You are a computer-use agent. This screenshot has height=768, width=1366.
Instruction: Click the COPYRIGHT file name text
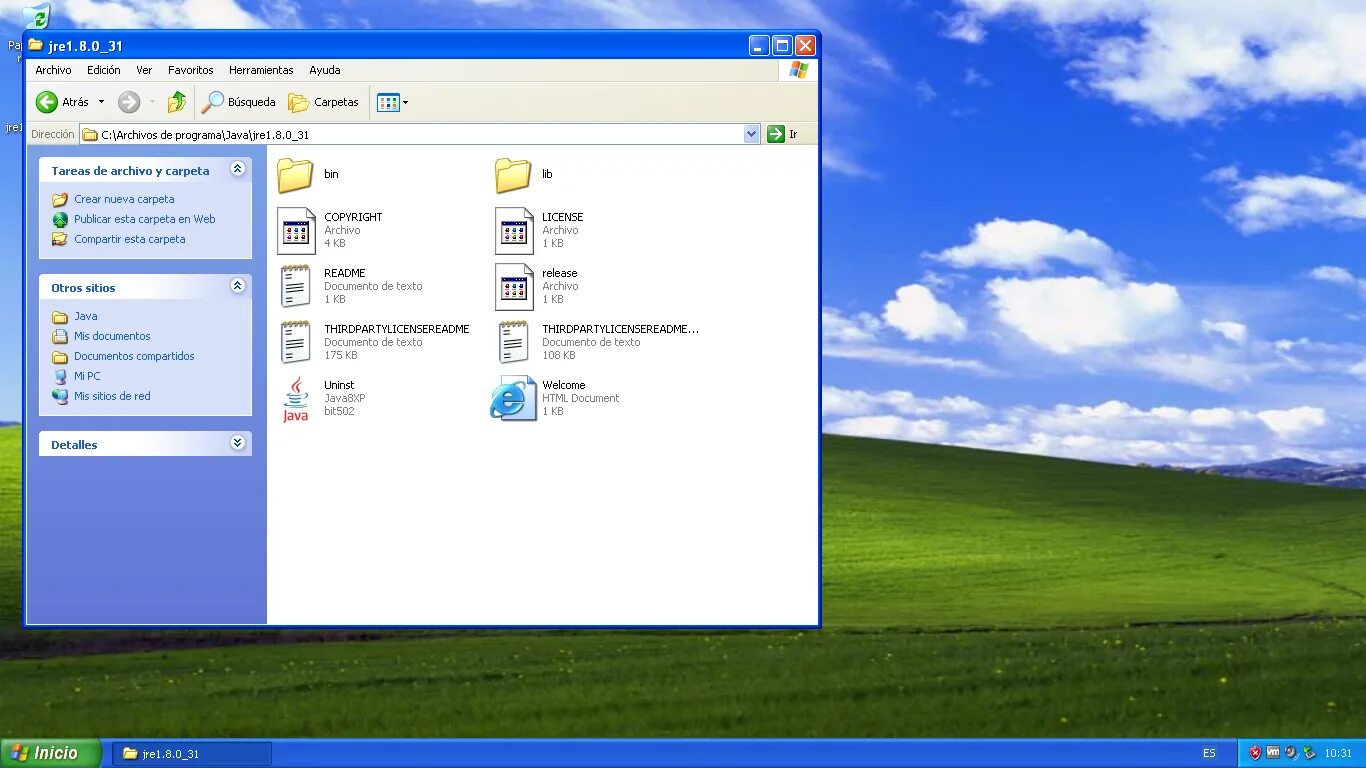353,217
